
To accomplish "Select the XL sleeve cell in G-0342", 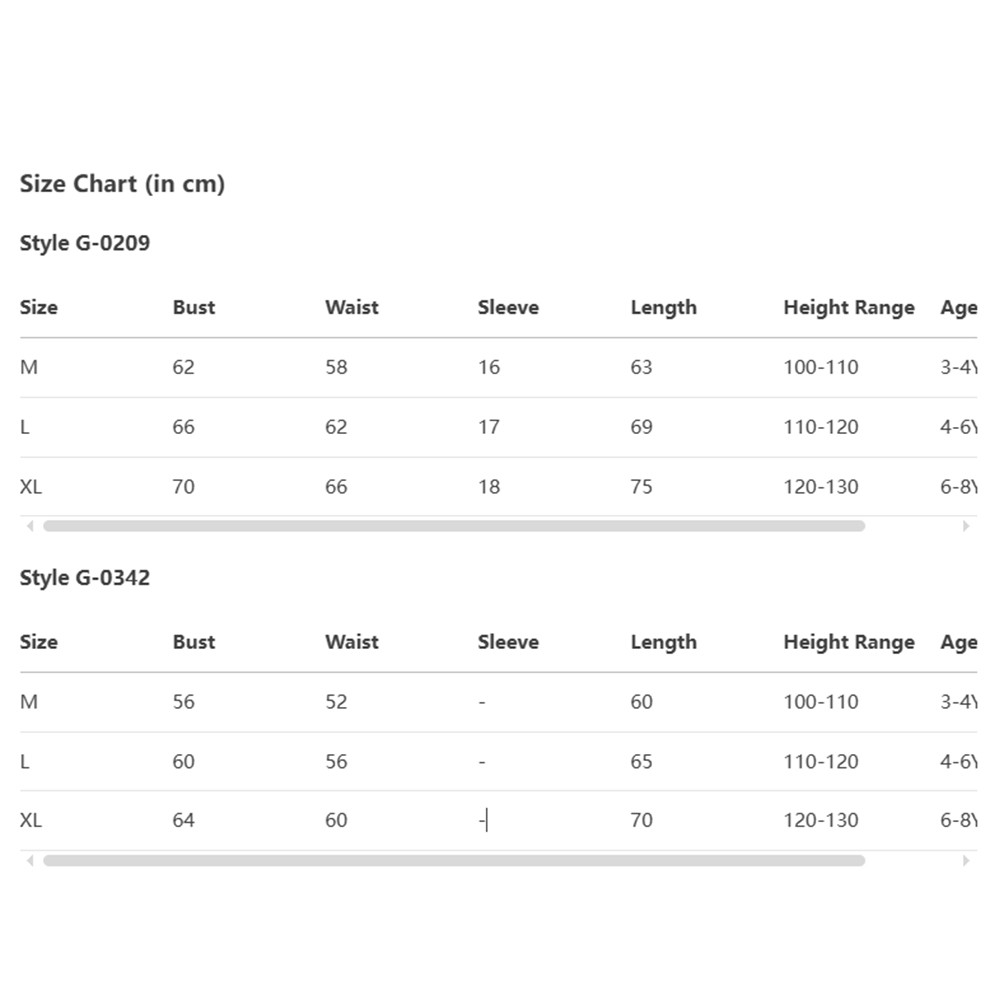I will [483, 820].
